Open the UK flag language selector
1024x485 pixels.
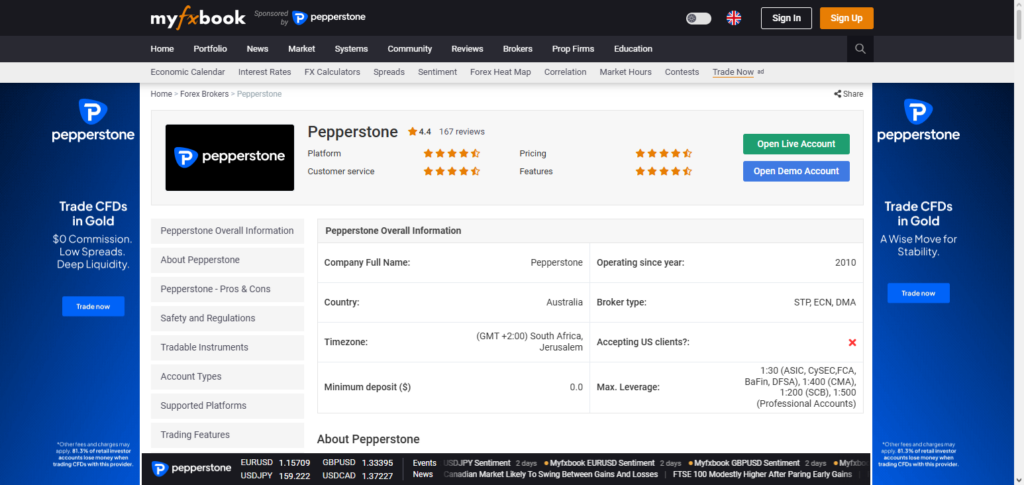(x=733, y=18)
